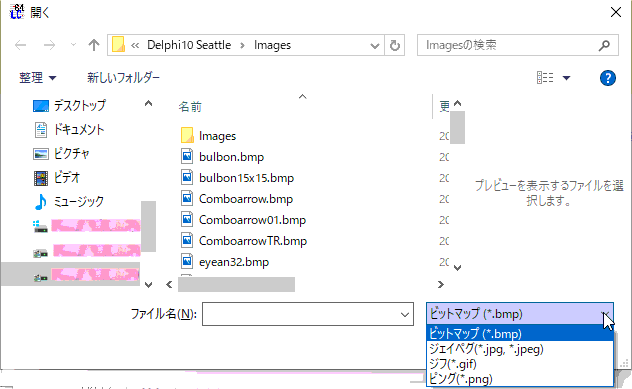Choose ジフ(*.gif) filter option
Image resolution: width=632 pixels, height=389 pixels.
520,364
